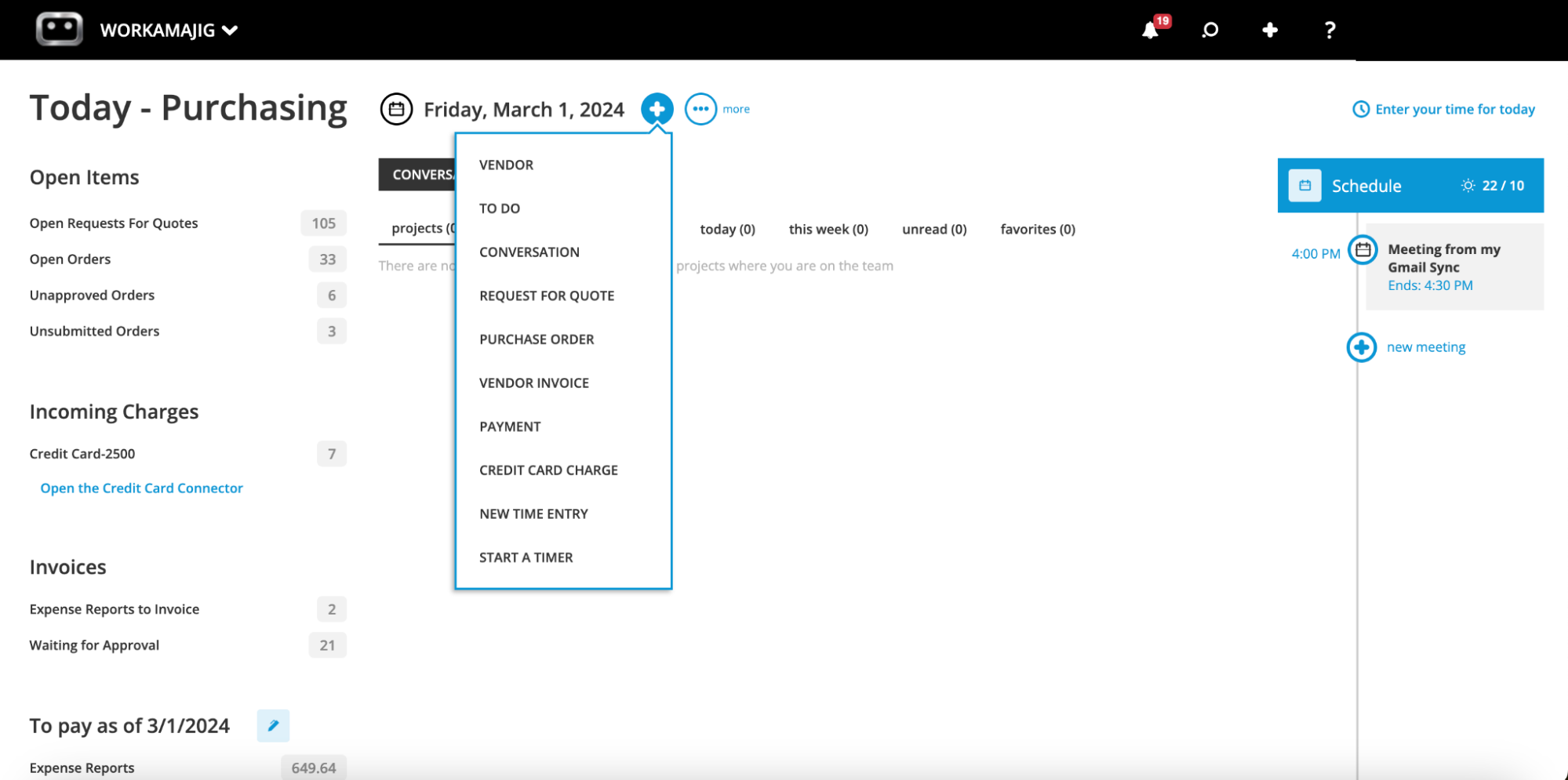Click the Schedule calendar icon

point(1305,186)
